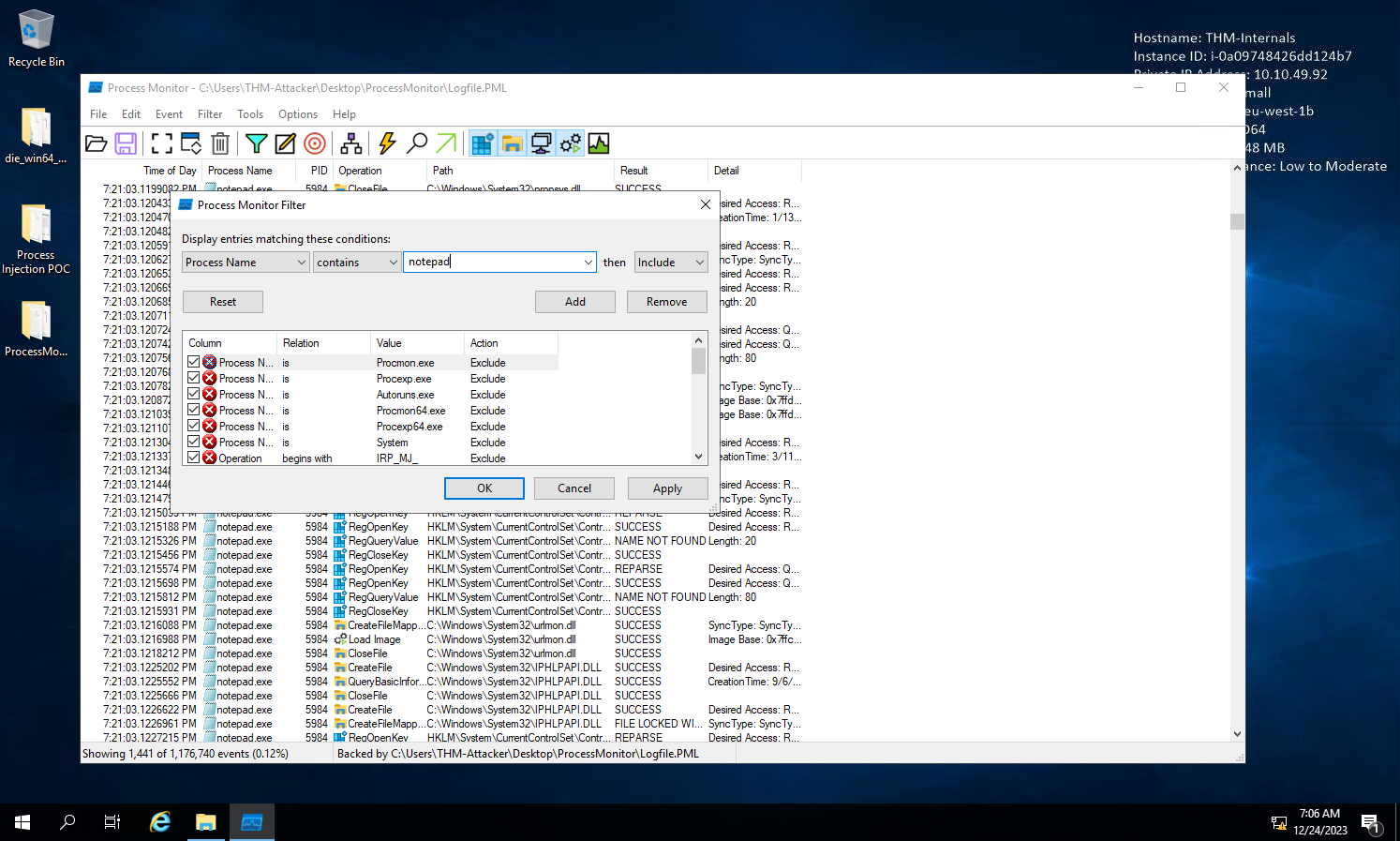Click the Find magnifier toolbar icon

point(417,143)
